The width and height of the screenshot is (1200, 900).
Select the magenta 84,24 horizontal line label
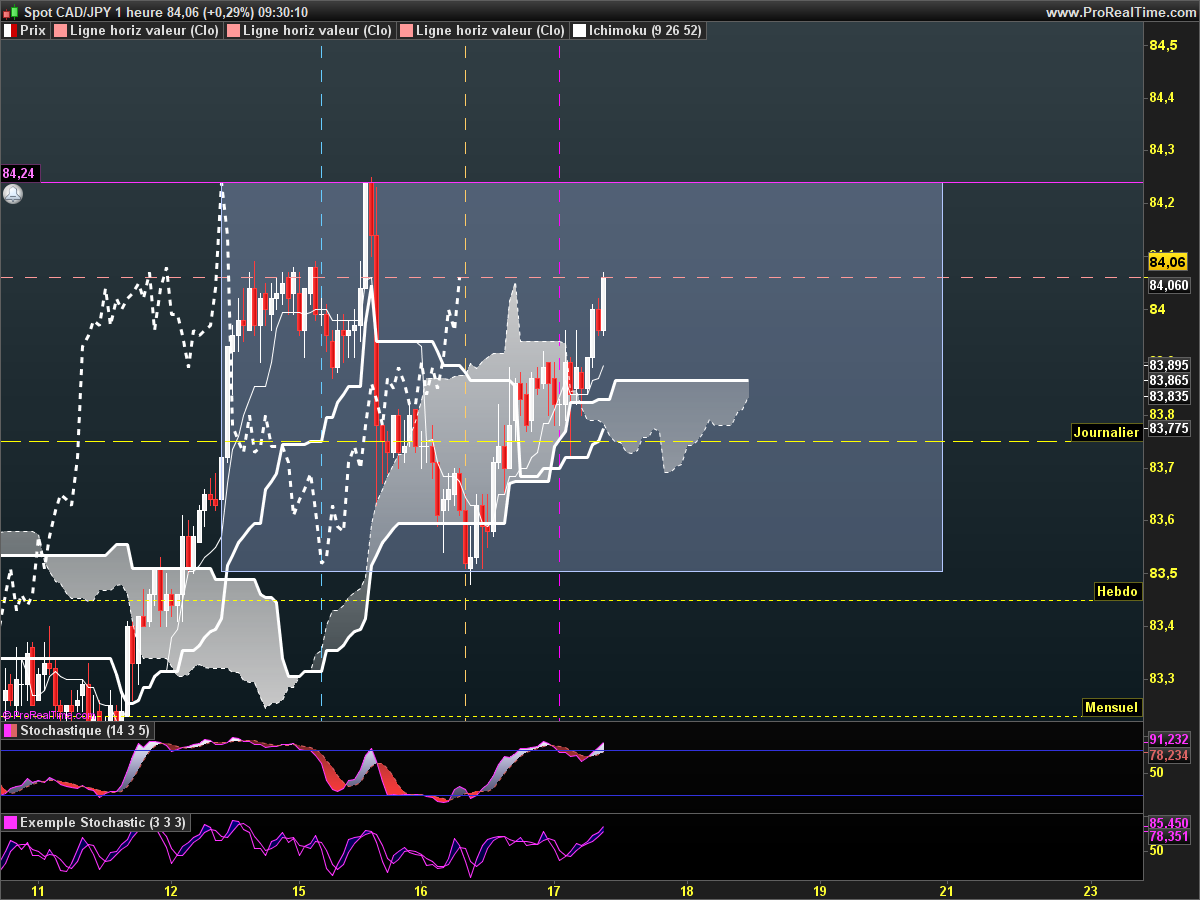click(18, 173)
